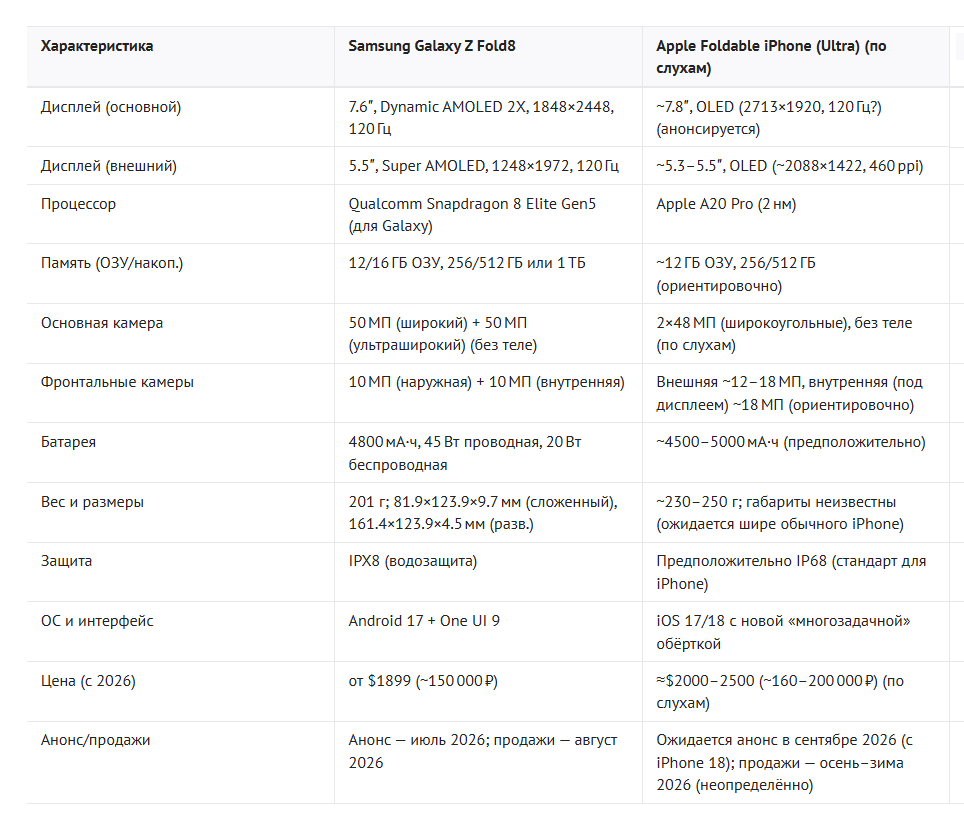This screenshot has width=964, height=816.
Task: Select the 'Вес и размеры' row label
Action: (x=92, y=502)
